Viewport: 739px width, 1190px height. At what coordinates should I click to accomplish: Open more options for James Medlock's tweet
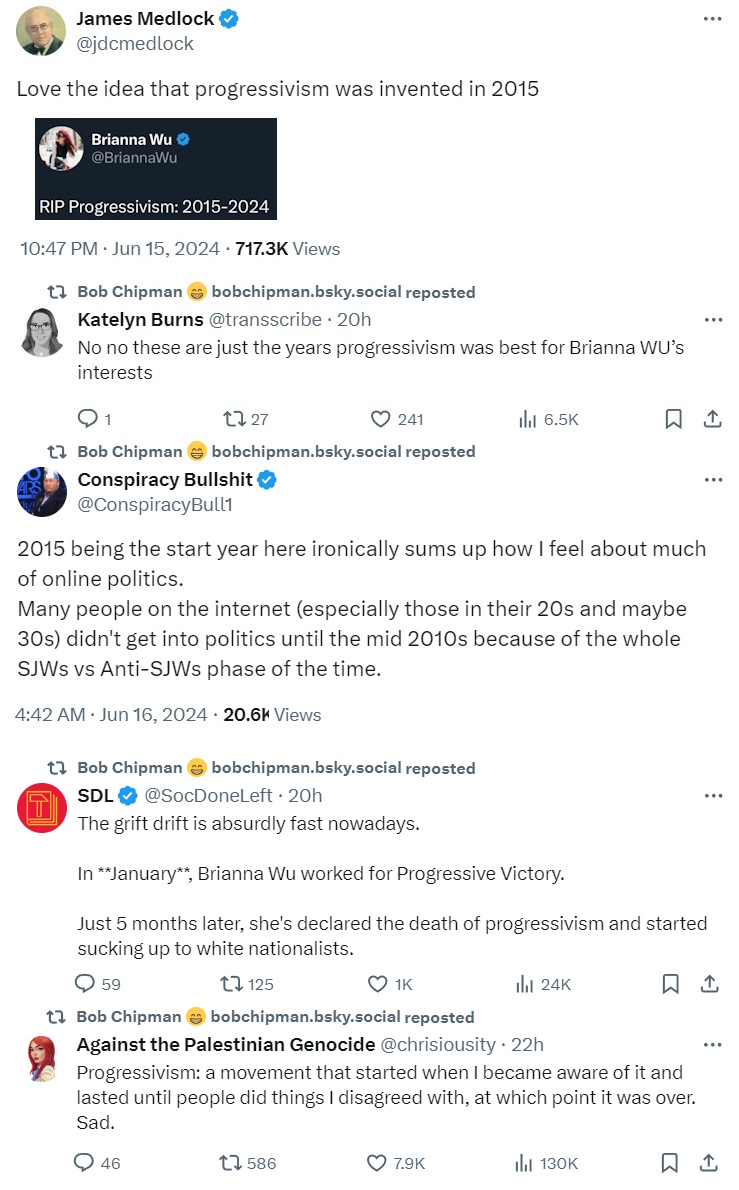tap(712, 20)
